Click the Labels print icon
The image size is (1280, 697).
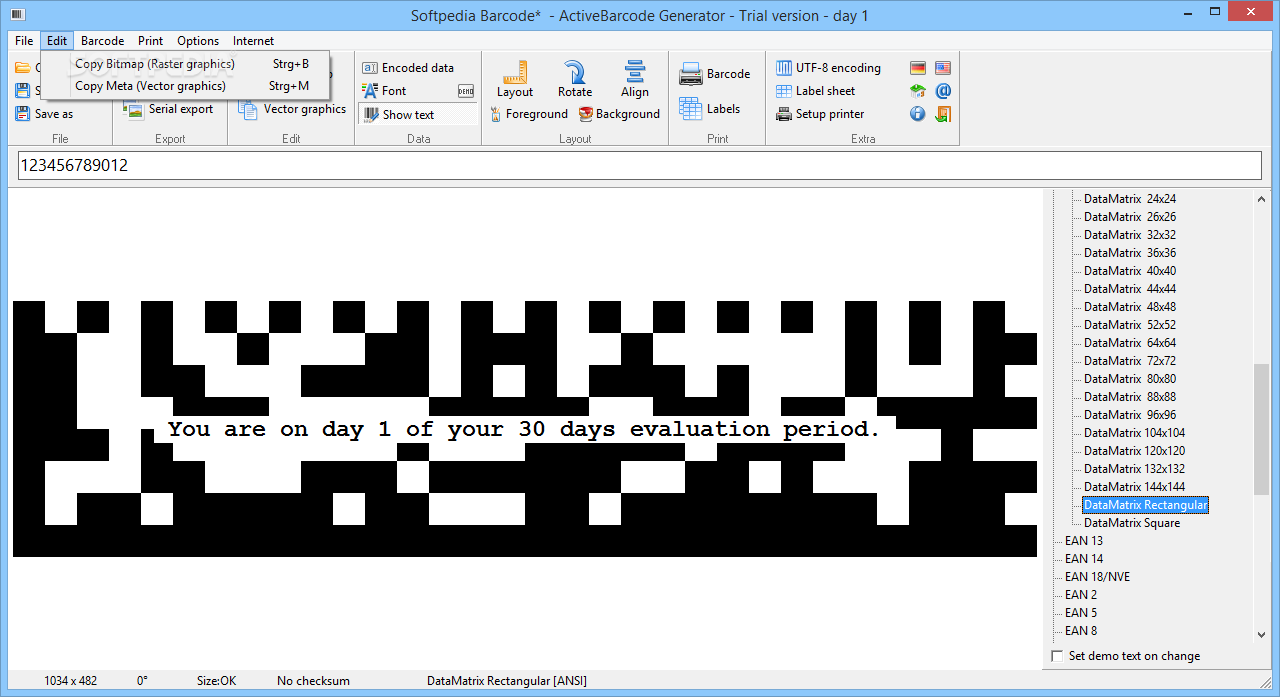[x=691, y=108]
